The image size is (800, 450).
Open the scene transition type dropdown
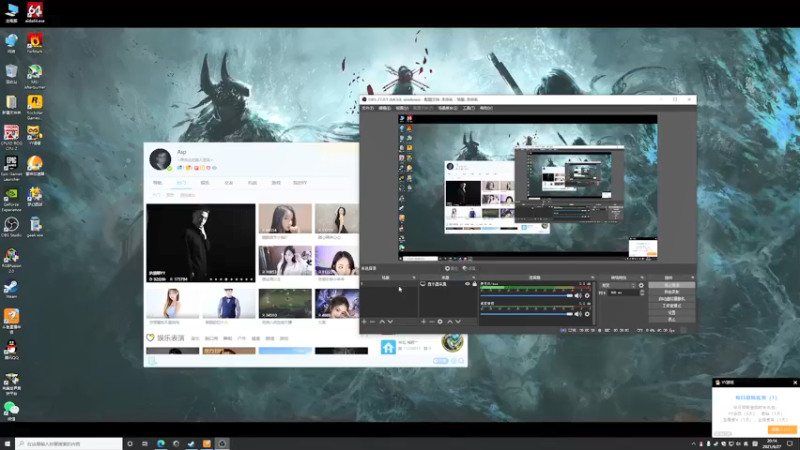pyautogui.click(x=618, y=285)
